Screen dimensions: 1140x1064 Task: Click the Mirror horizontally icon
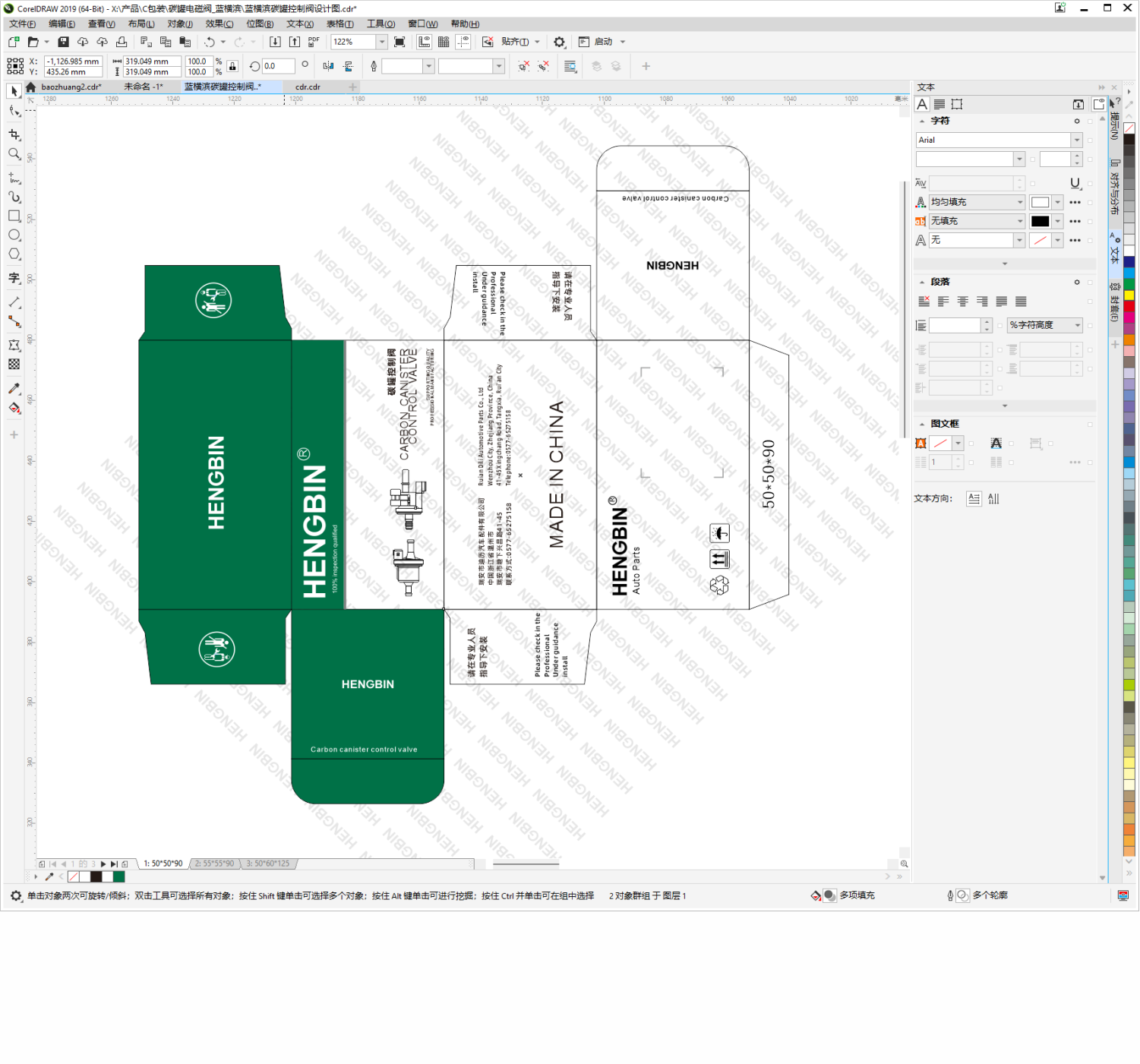[328, 66]
